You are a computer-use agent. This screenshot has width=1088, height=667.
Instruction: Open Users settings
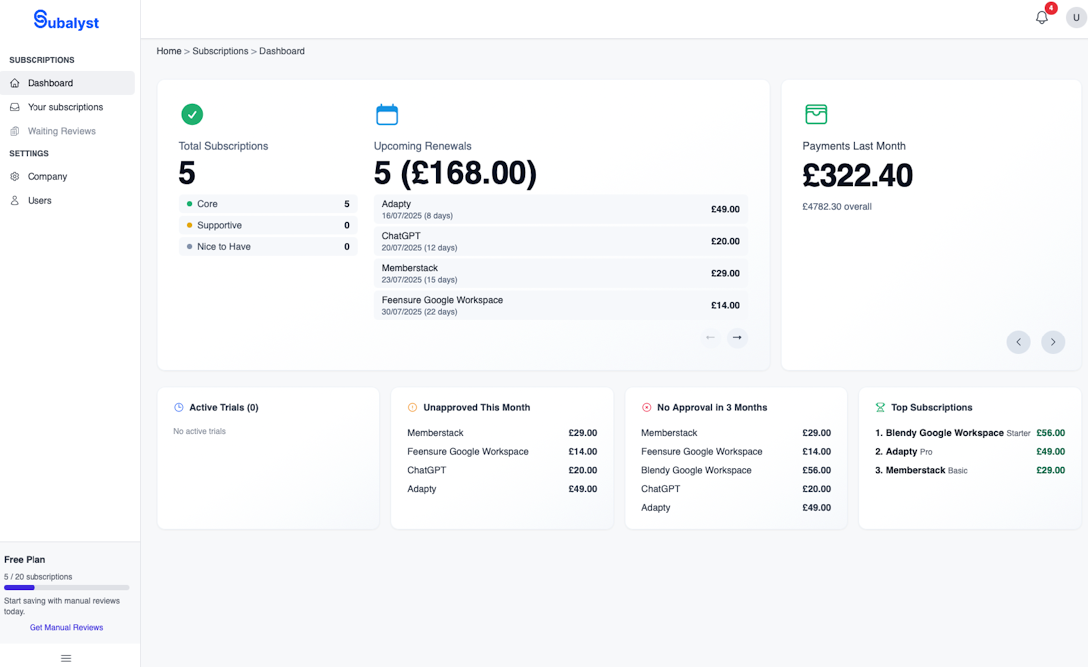67,201
